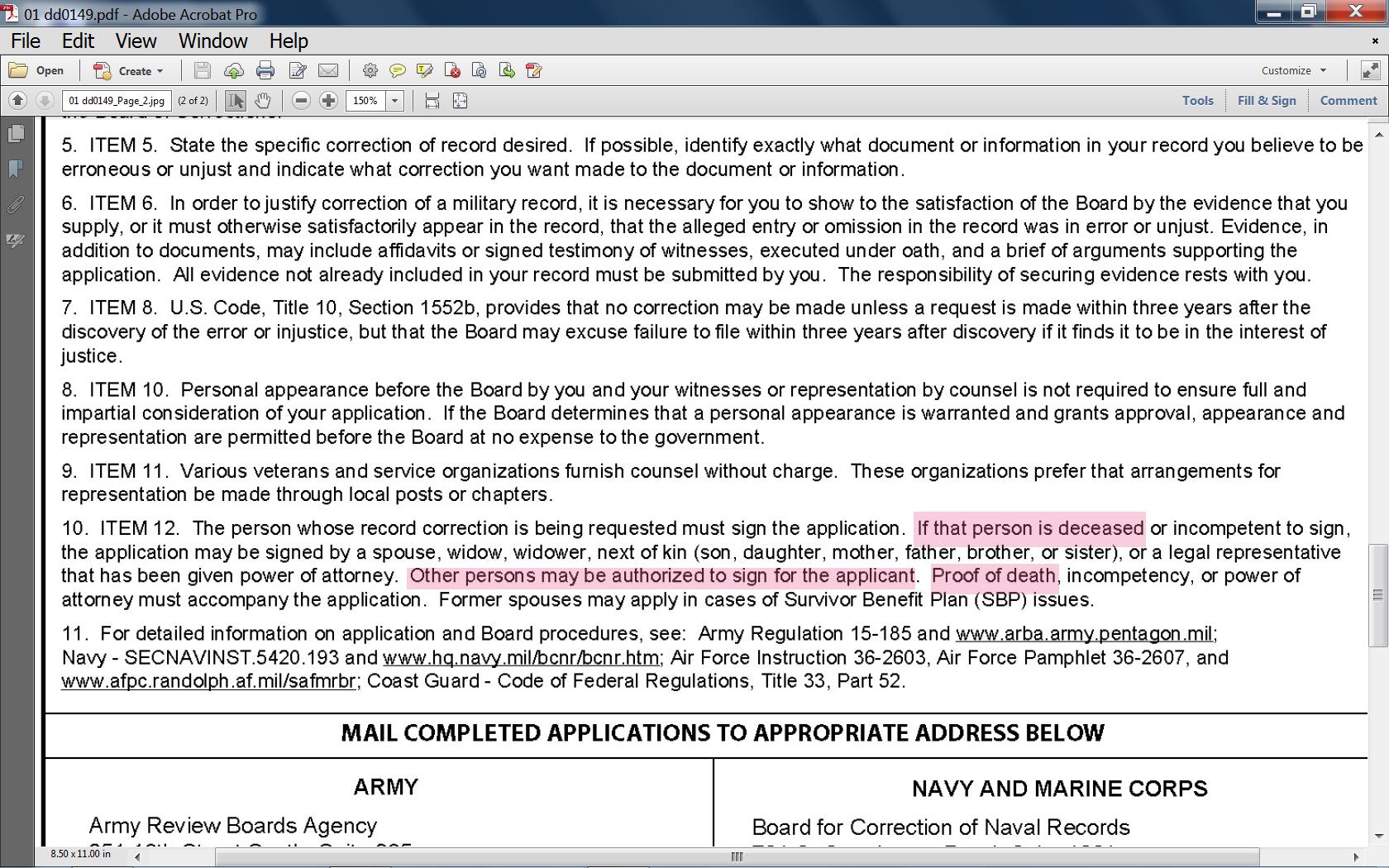Viewport: 1389px width, 868px height.
Task: Expand the zoom level dropdown arrow
Action: point(395,101)
